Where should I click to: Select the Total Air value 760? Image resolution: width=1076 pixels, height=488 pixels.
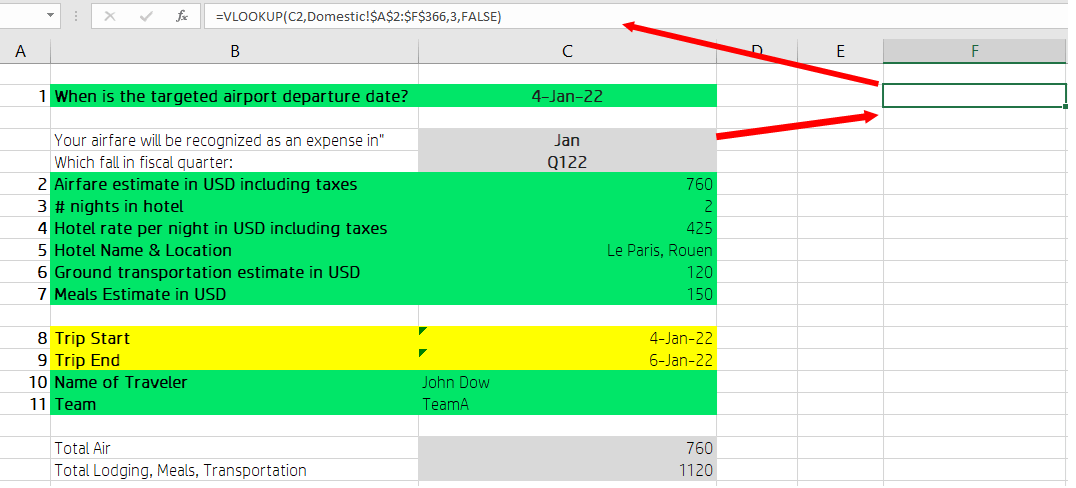(x=568, y=448)
